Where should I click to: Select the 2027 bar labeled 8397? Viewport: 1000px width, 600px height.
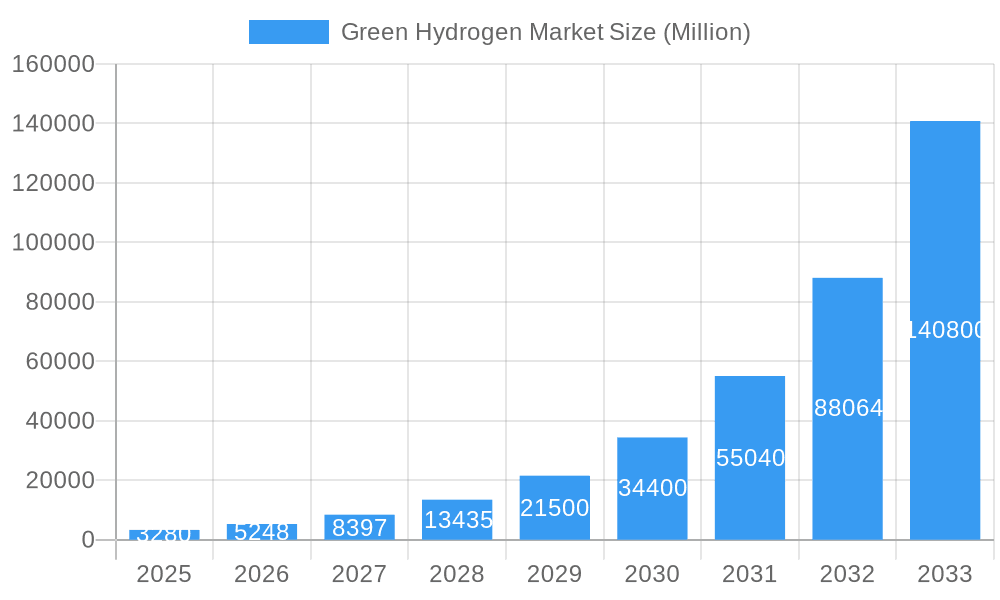(x=360, y=527)
